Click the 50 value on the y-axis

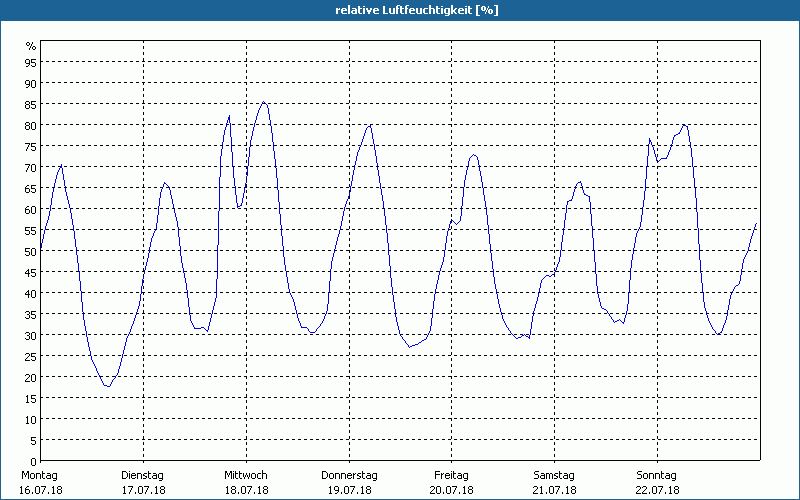tap(31, 251)
